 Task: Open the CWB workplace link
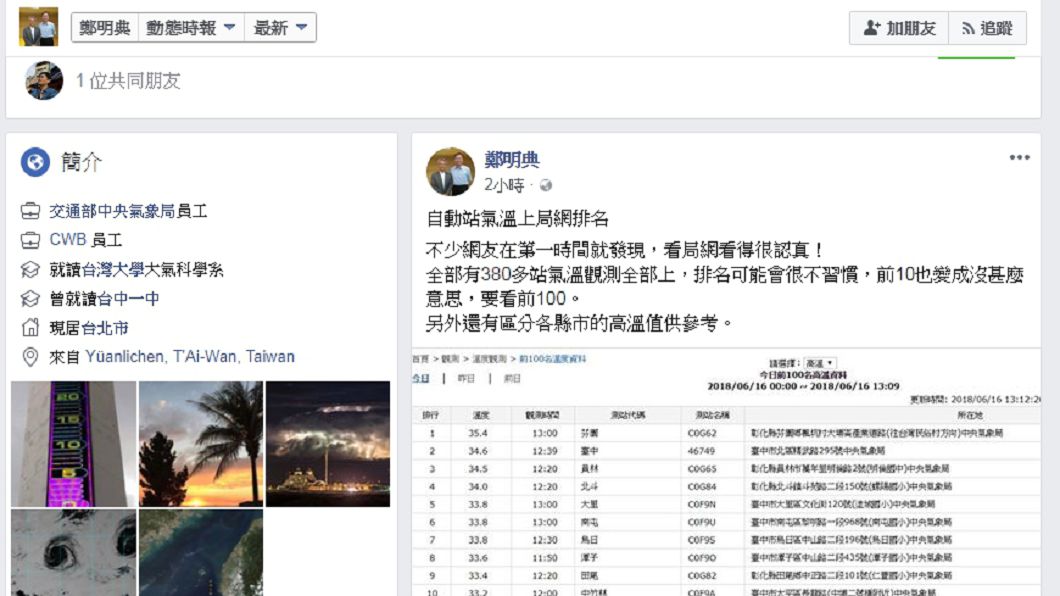pos(68,240)
